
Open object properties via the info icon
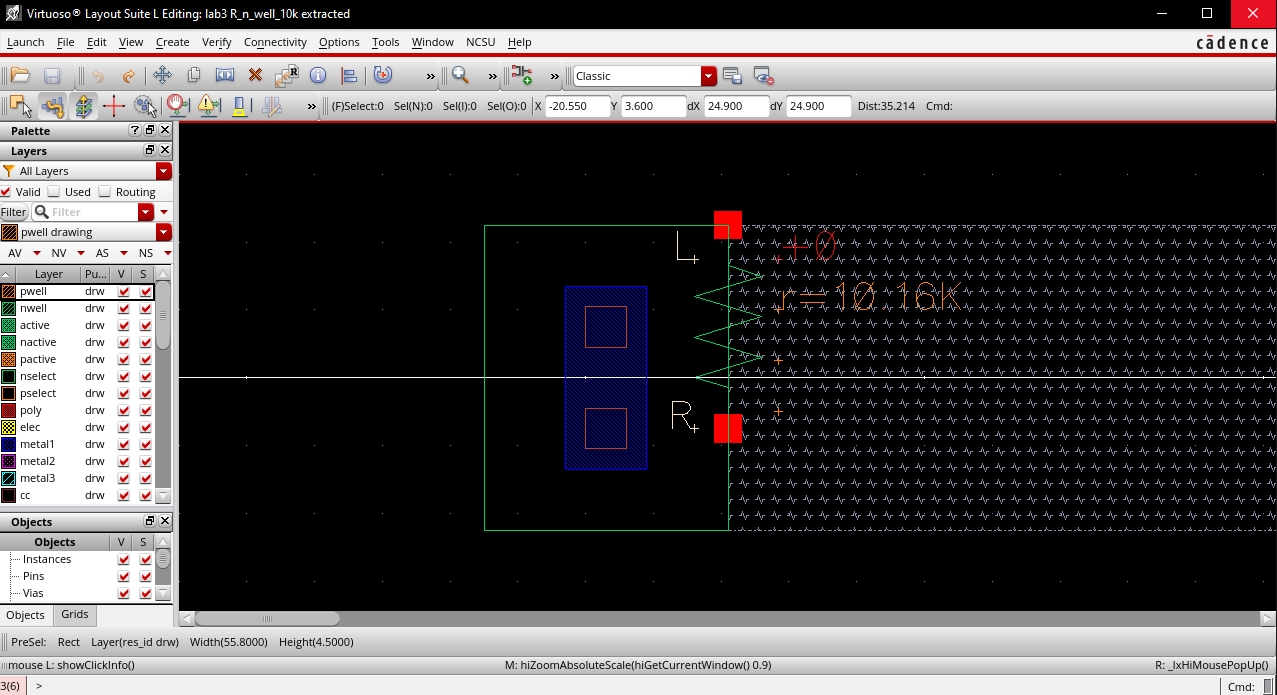318,76
